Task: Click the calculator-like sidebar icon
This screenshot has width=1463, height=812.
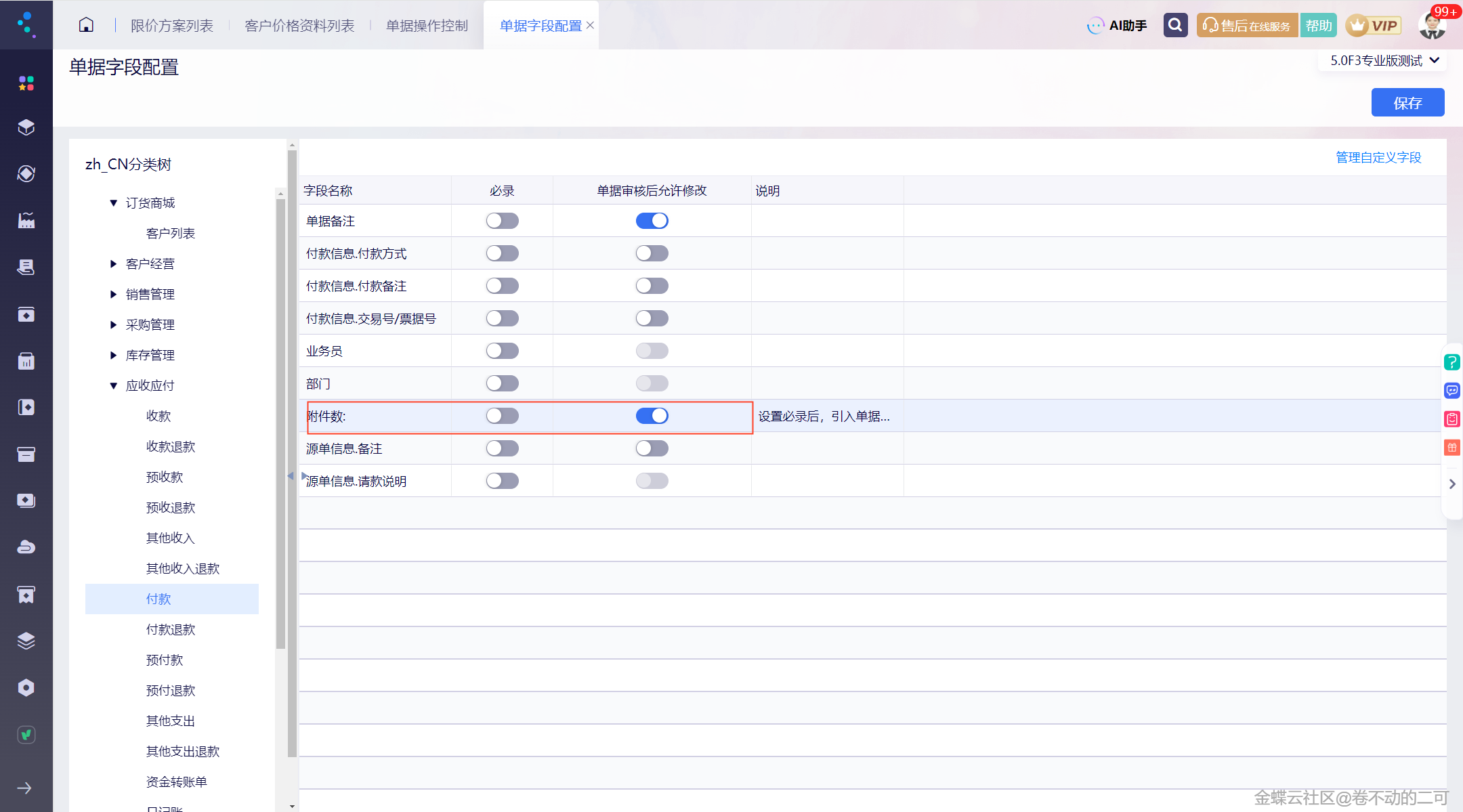Action: (26, 361)
